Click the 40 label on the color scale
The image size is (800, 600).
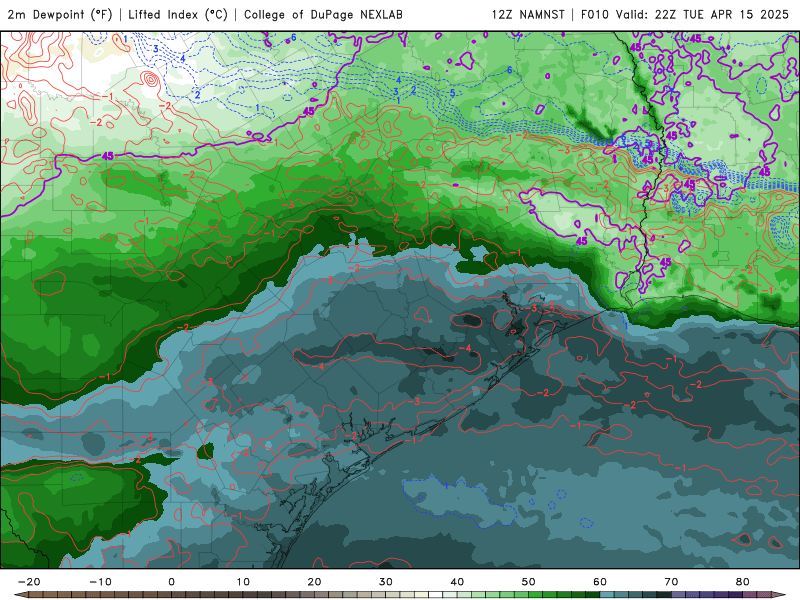point(457,582)
